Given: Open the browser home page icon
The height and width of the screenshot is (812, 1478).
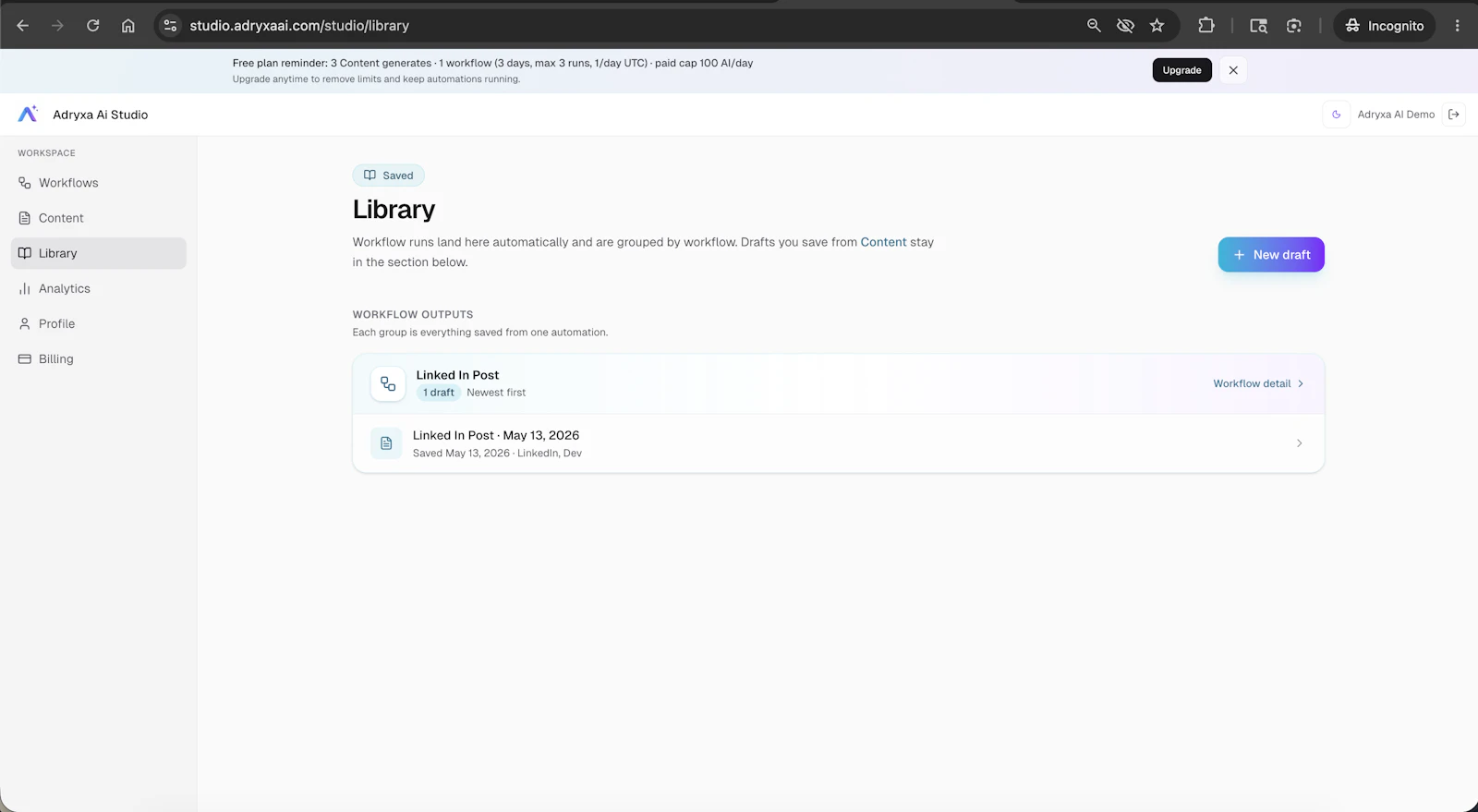Looking at the screenshot, I should click(x=128, y=26).
